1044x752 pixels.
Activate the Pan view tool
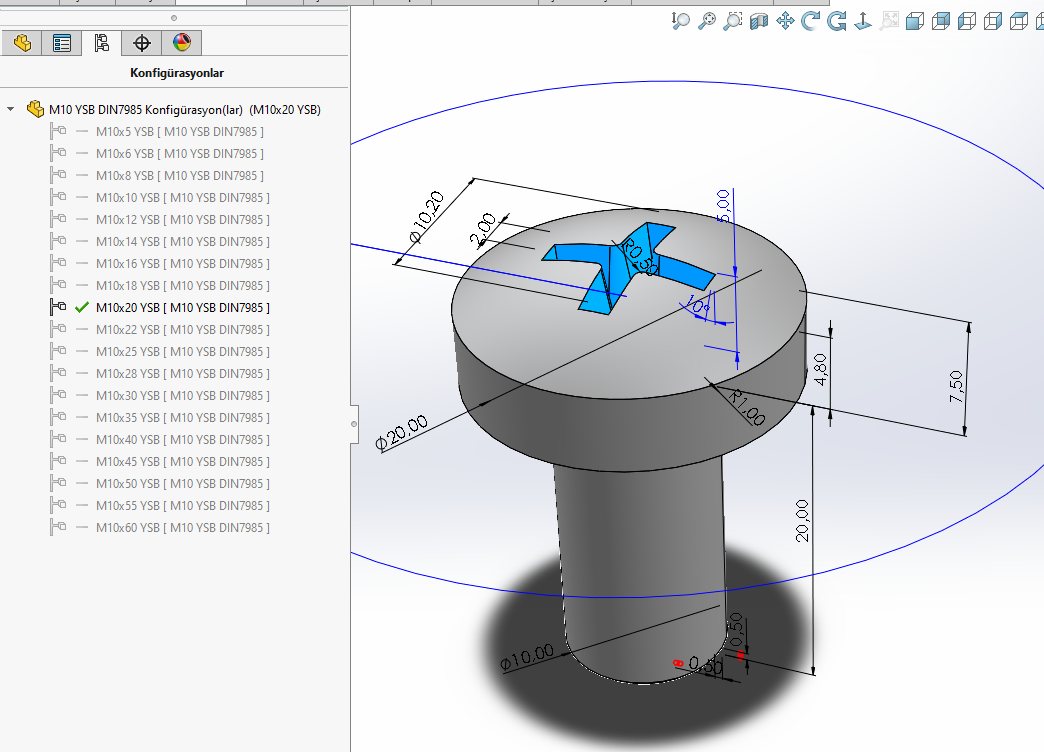[x=785, y=21]
